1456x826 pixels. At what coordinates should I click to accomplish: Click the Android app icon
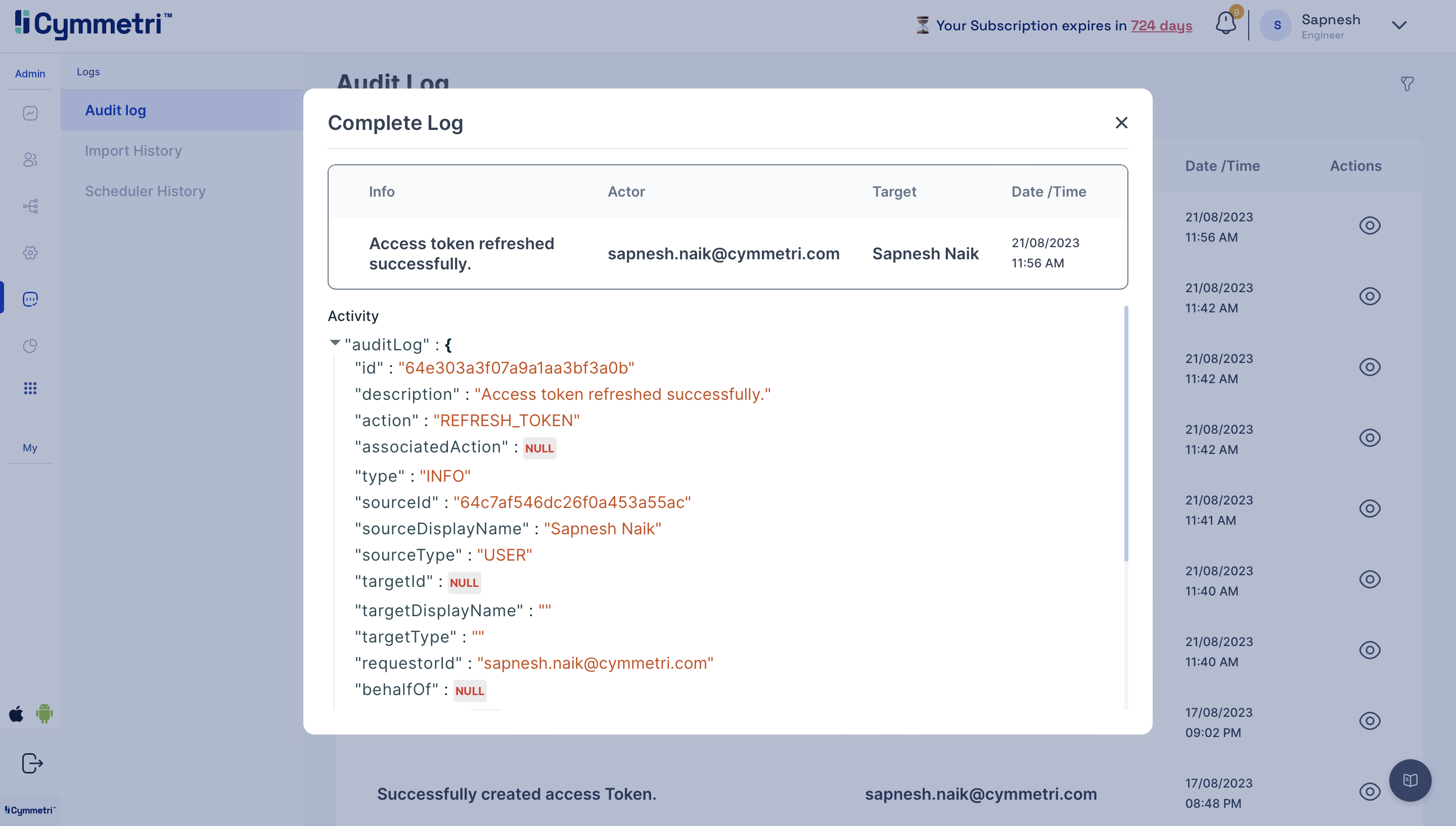[x=44, y=713]
